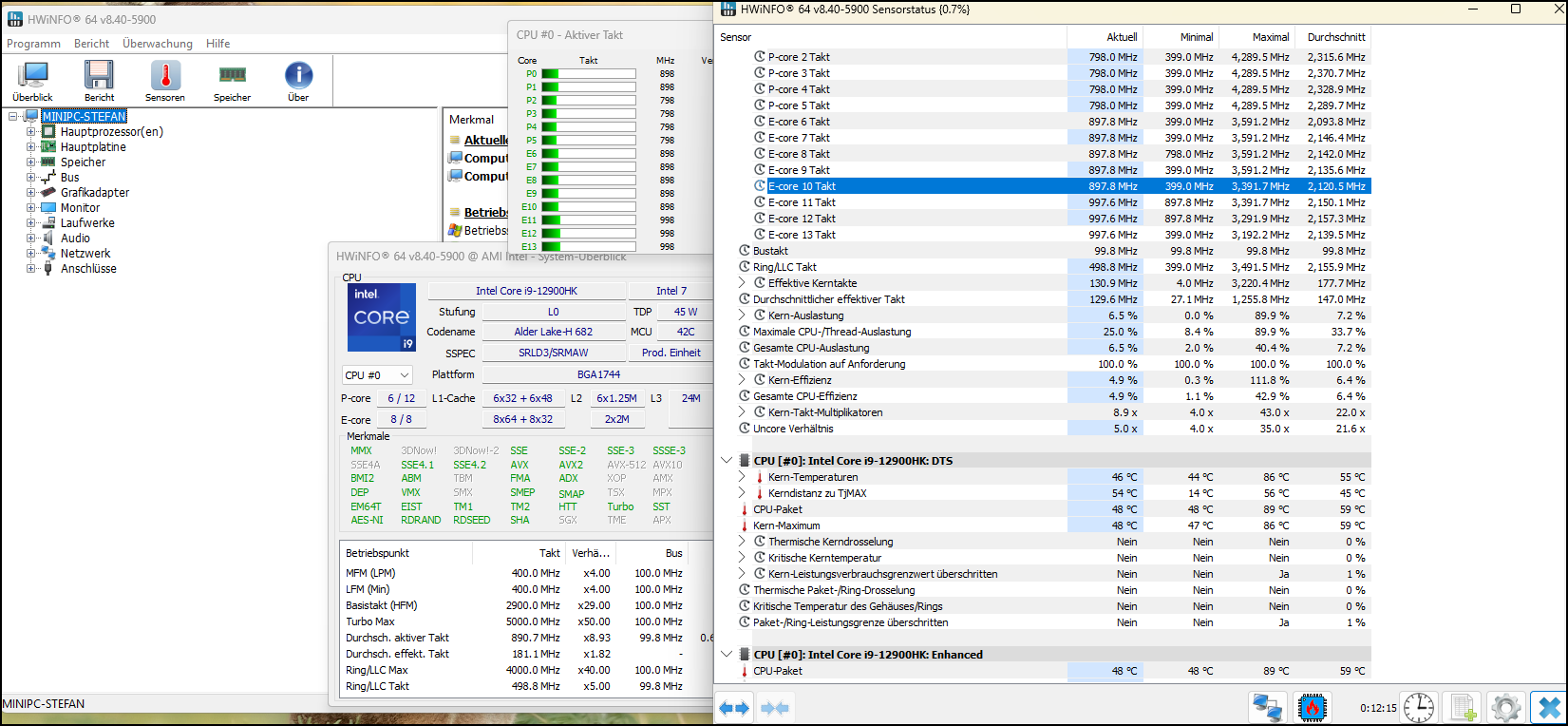Click the Prod. Einheit field
The height and width of the screenshot is (726, 1568).
(671, 353)
